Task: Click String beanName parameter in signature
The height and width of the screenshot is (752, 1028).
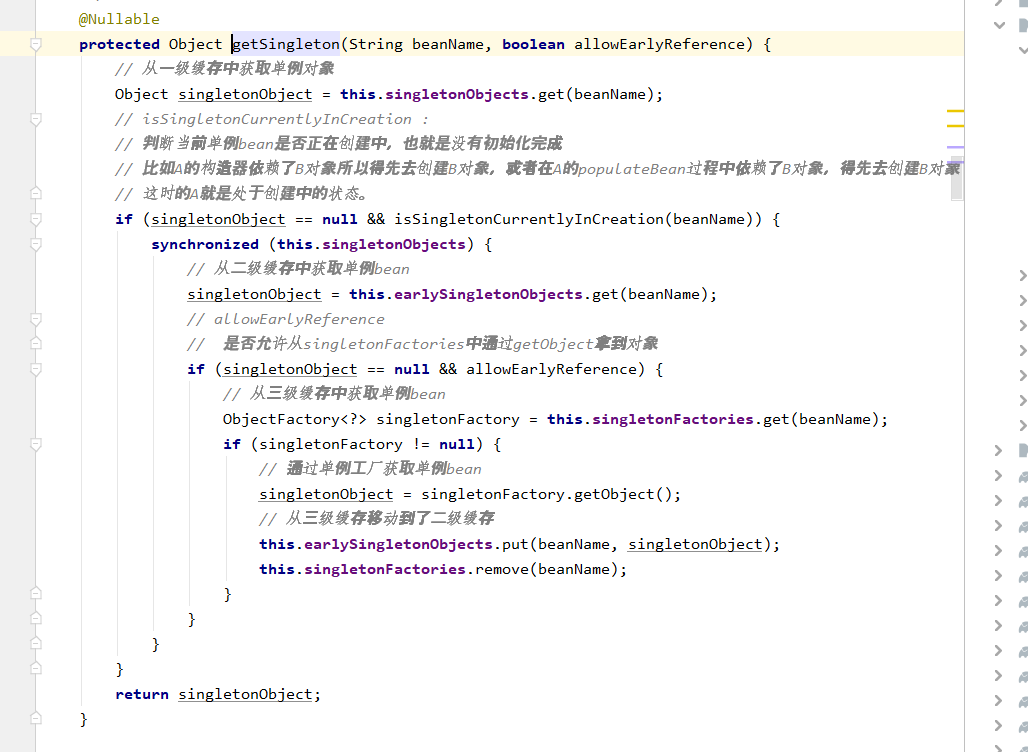Action: 416,44
